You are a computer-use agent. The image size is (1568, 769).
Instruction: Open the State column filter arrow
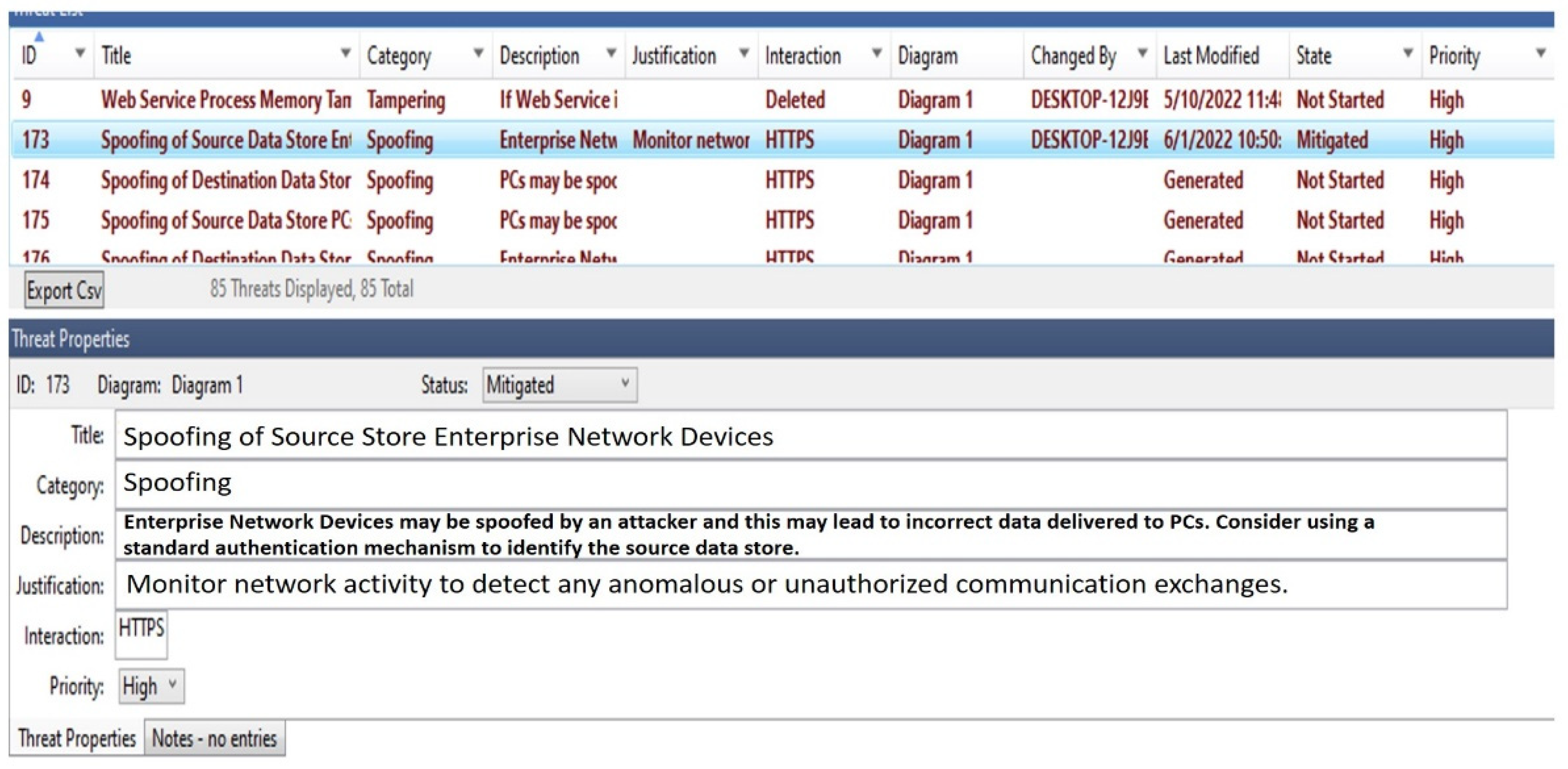pyautogui.click(x=1408, y=53)
